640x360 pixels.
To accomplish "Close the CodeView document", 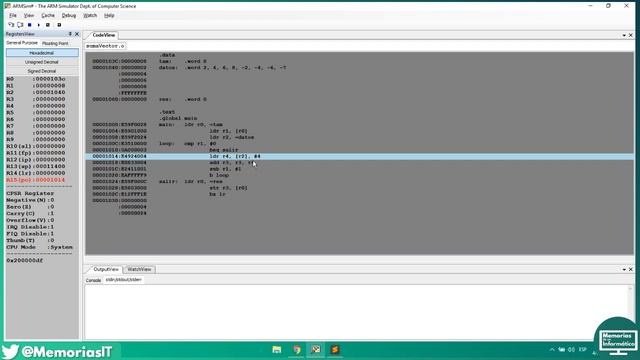I will (x=631, y=36).
